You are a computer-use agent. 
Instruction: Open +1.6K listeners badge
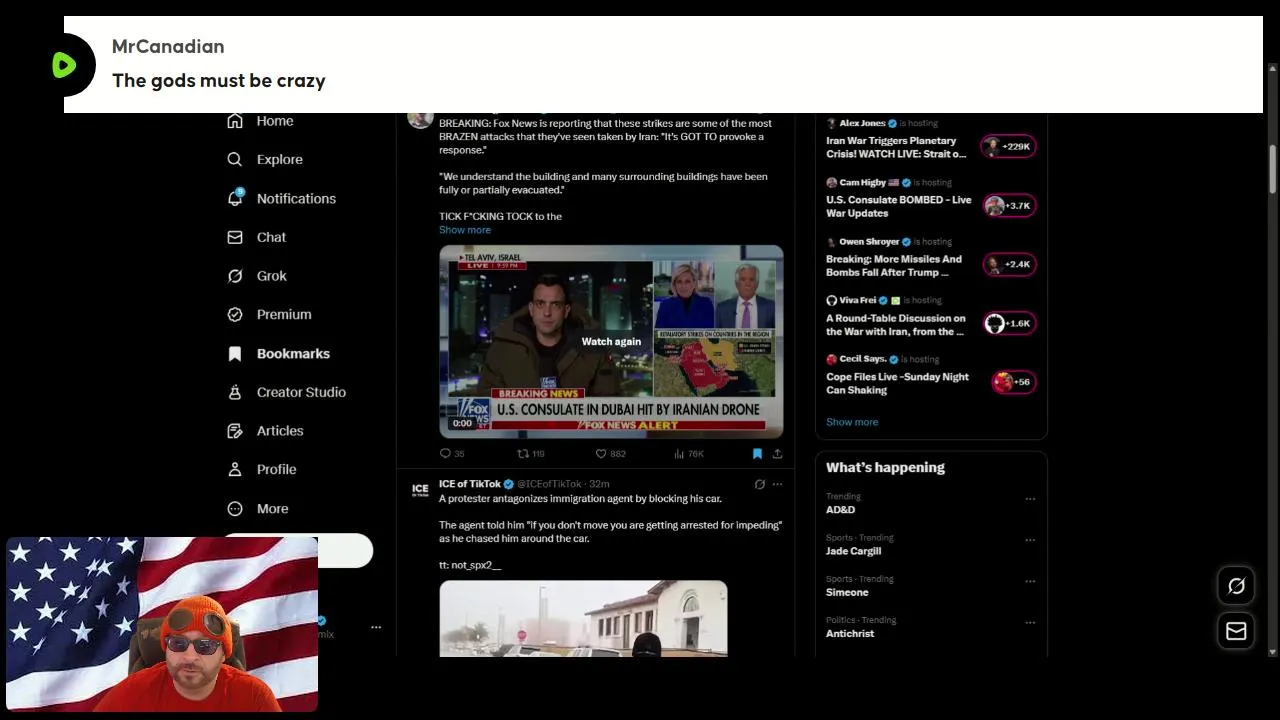coord(1008,323)
